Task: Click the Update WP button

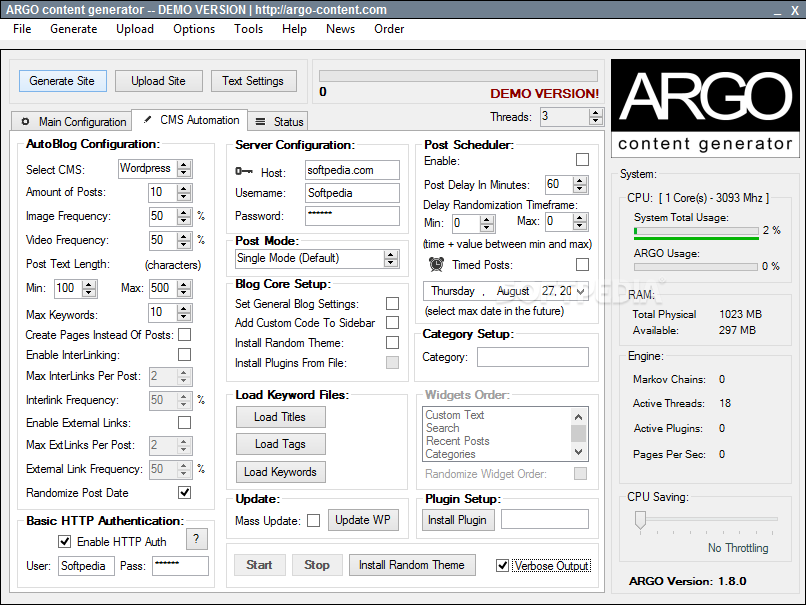Action: click(363, 520)
